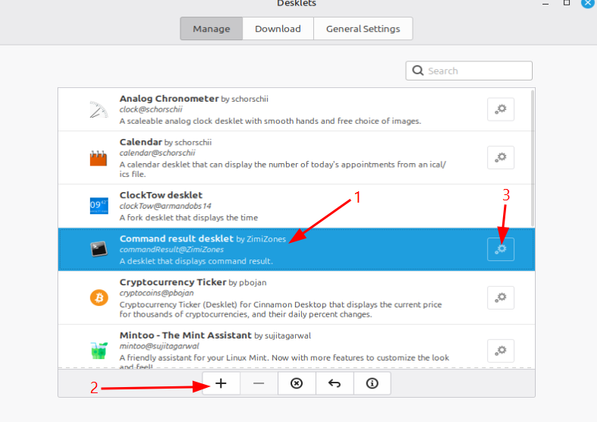597x422 pixels.
Task: Click the undo restore arrow button
Action: 334,383
